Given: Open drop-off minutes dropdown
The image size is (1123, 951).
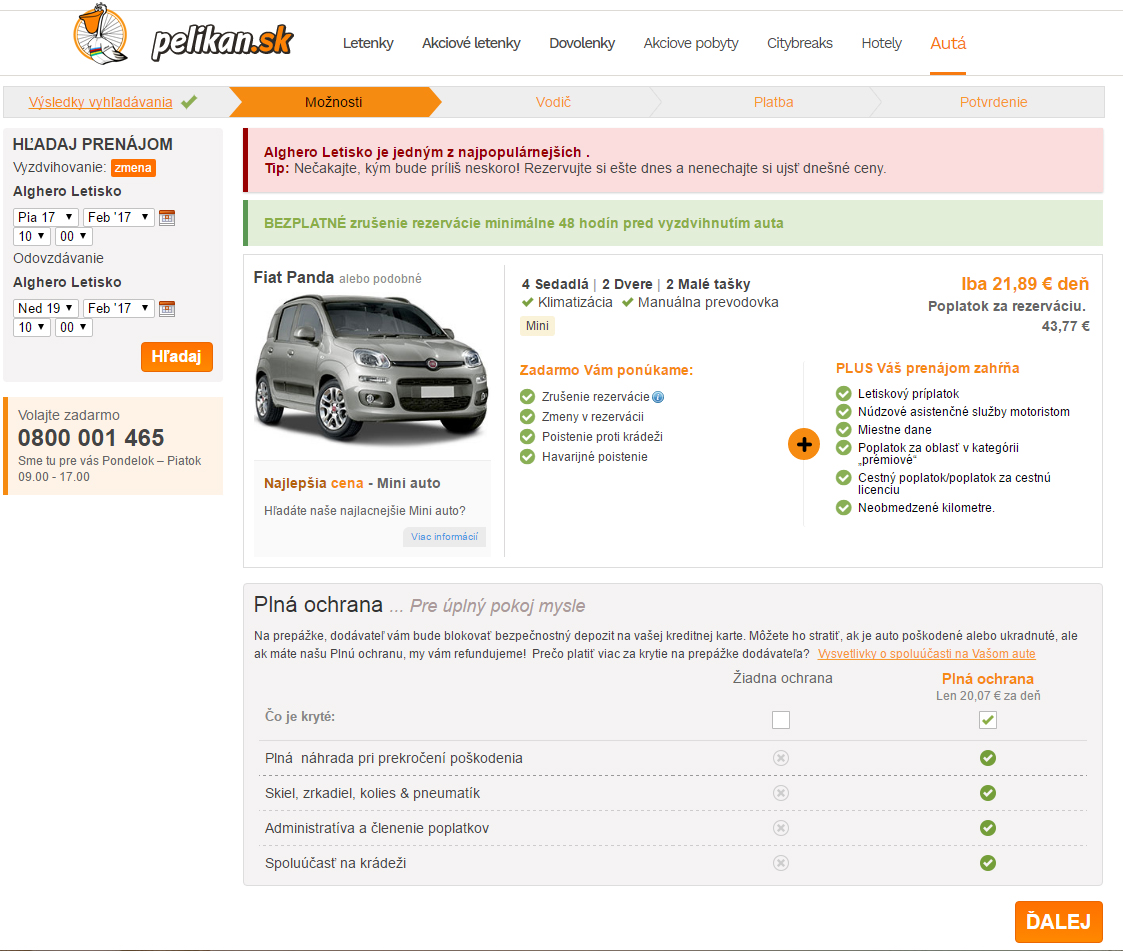Looking at the screenshot, I should (74, 327).
